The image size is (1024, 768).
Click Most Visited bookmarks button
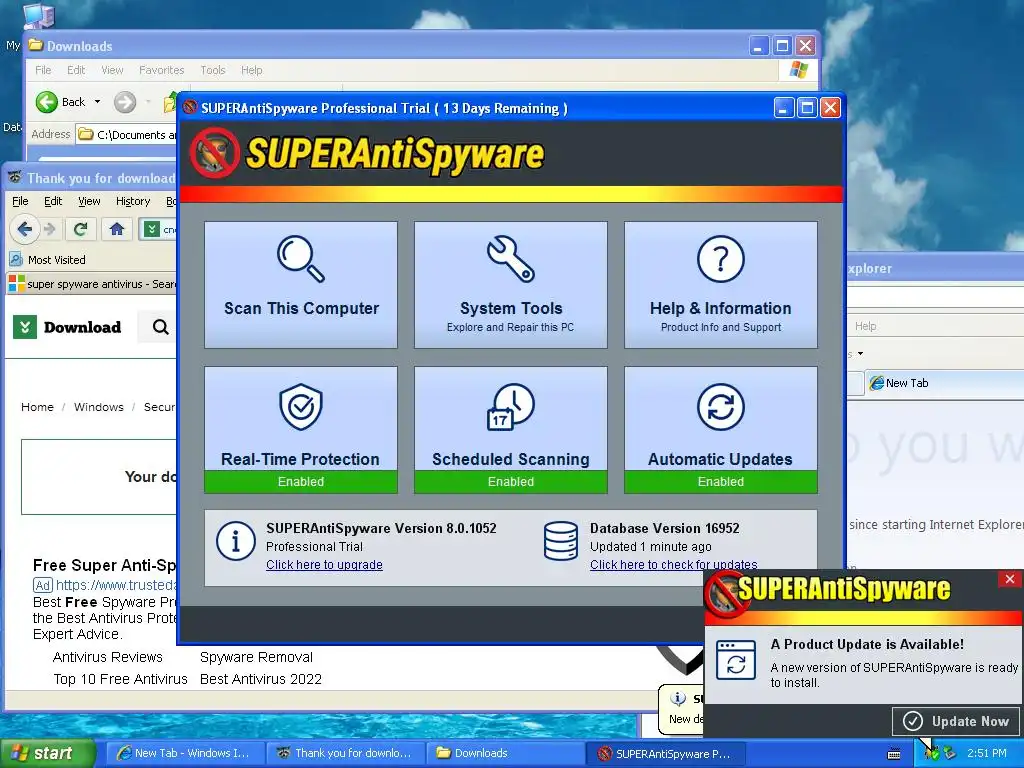(x=48, y=259)
